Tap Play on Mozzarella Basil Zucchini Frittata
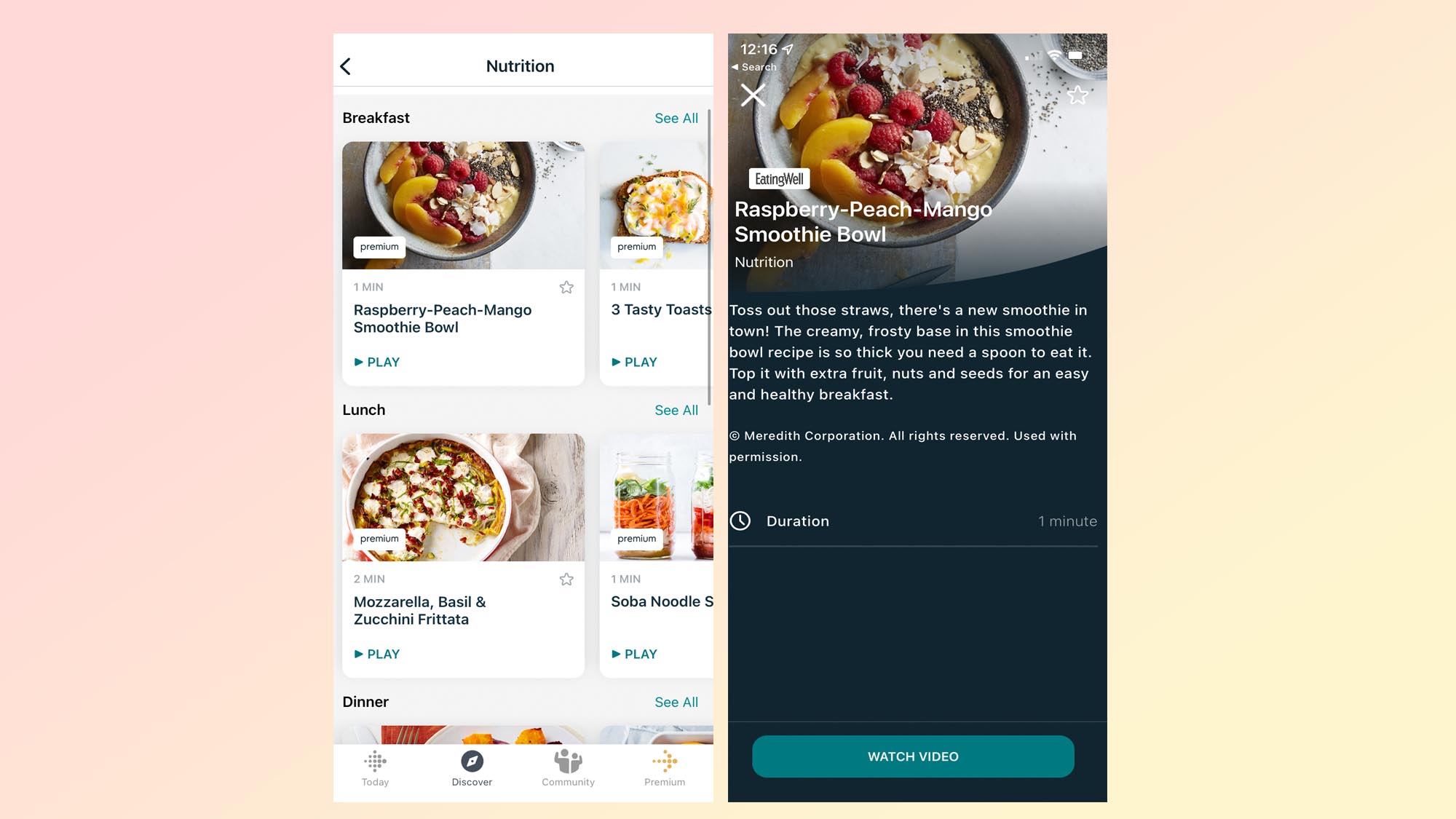Image resolution: width=1456 pixels, height=819 pixels. [x=377, y=654]
